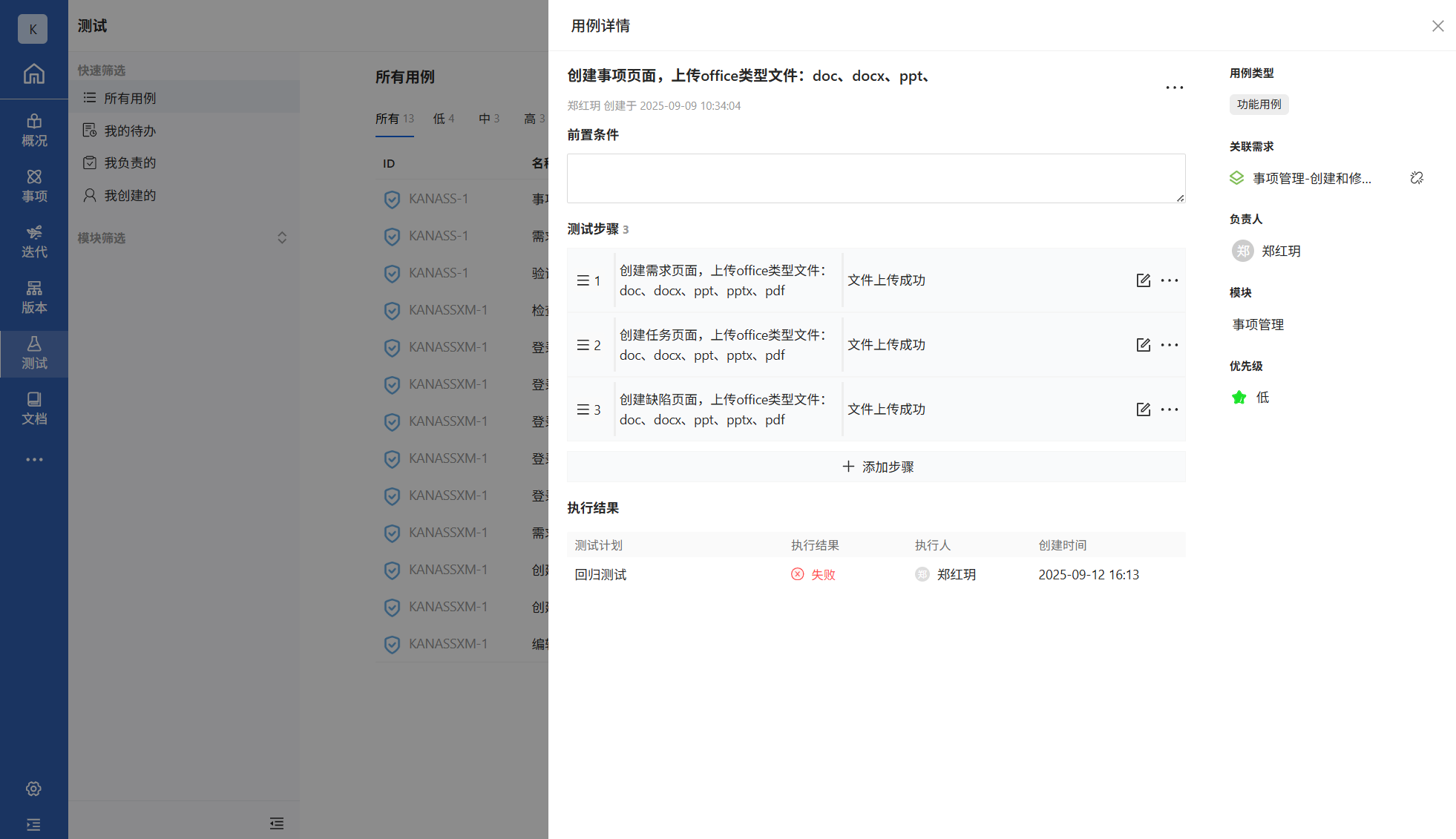Switch to the 低 priority tab
The height and width of the screenshot is (839, 1456).
tap(443, 119)
